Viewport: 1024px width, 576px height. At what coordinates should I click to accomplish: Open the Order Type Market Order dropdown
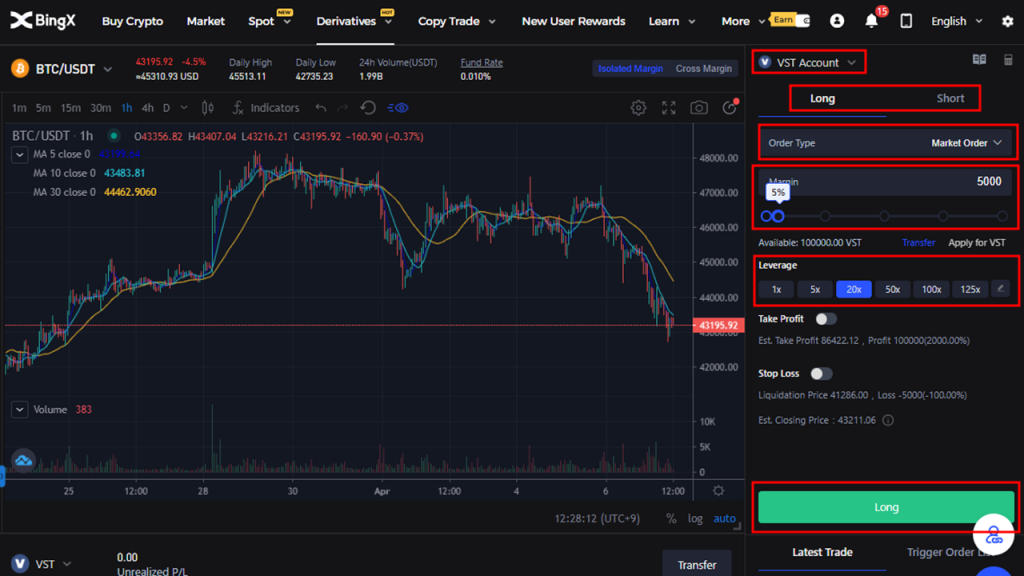tap(887, 143)
